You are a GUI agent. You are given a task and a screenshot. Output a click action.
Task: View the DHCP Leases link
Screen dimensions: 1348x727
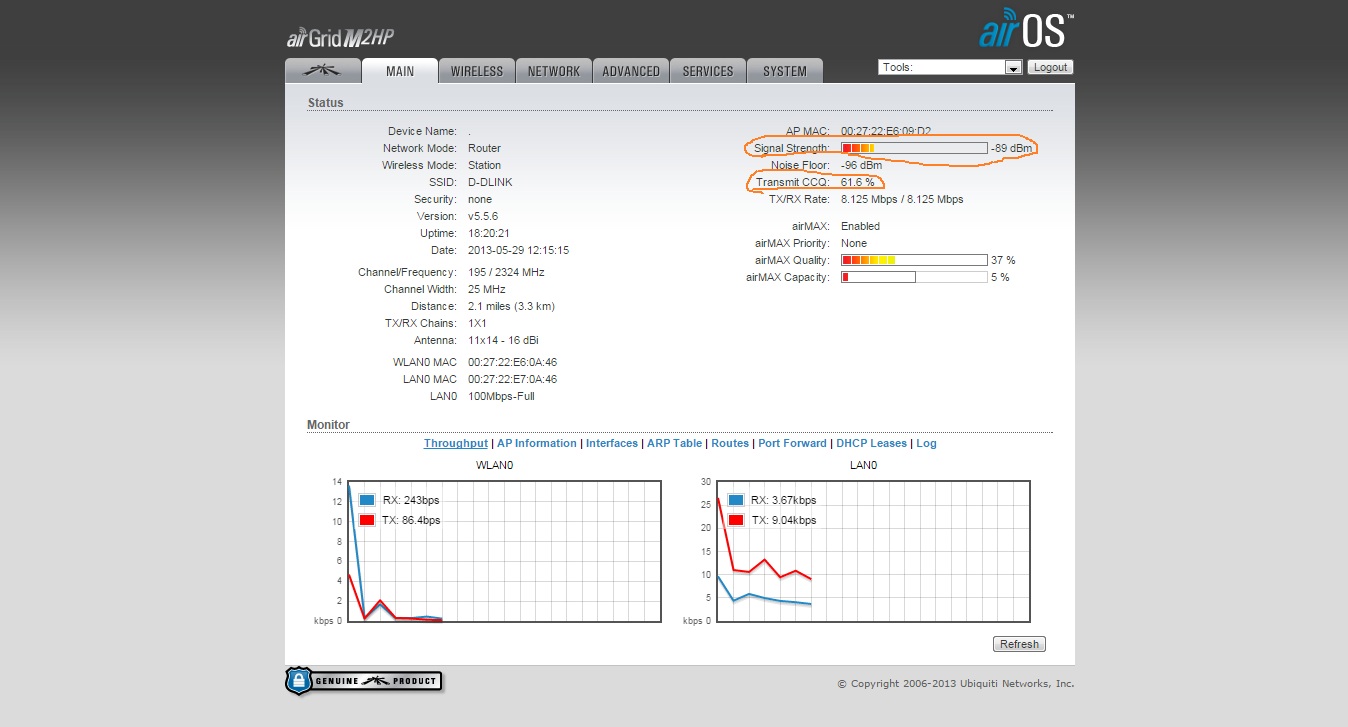[x=872, y=443]
